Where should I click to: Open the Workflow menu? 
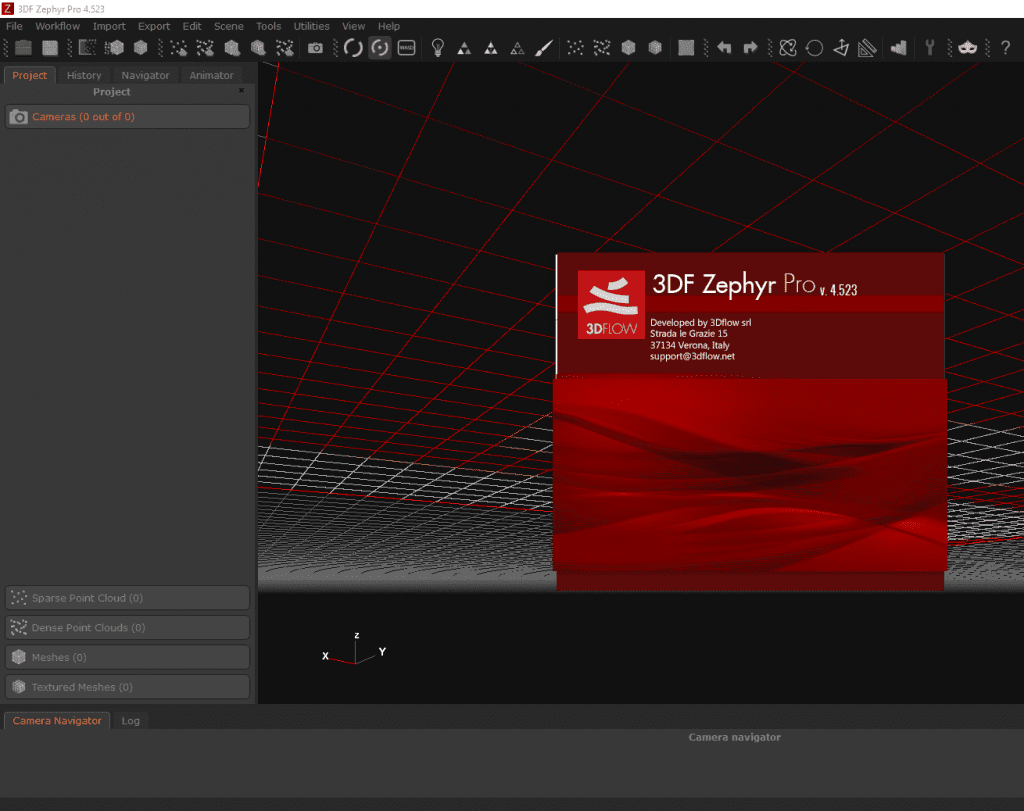point(57,26)
